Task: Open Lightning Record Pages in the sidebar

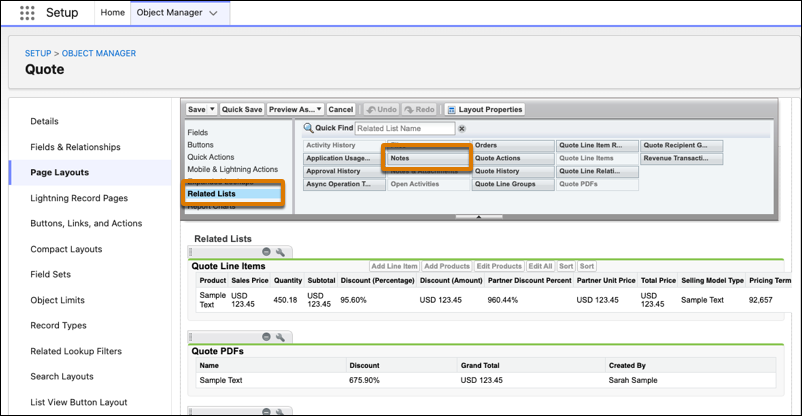Action: [x=79, y=198]
